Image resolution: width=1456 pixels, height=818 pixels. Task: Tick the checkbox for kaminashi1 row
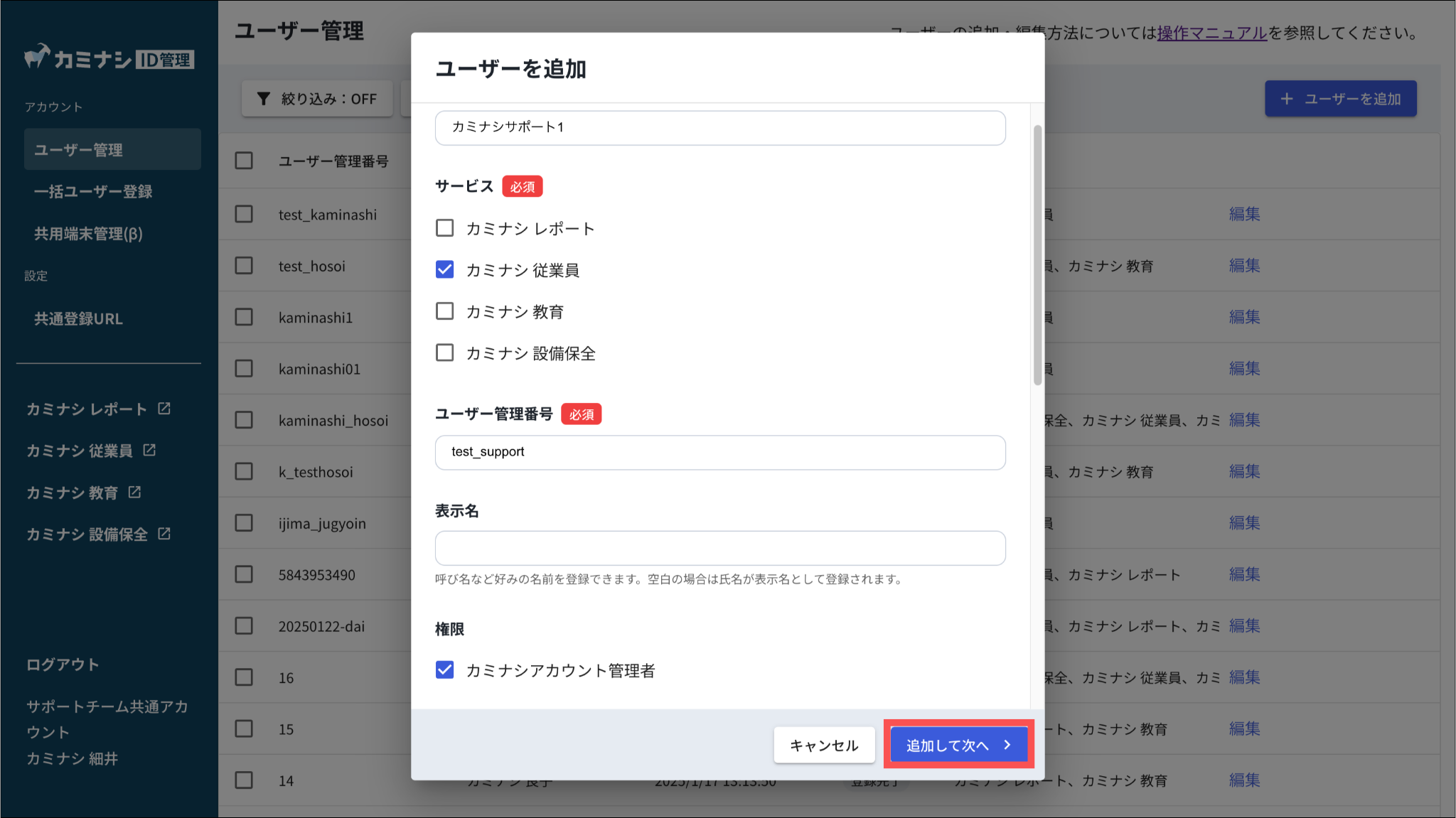coord(244,317)
